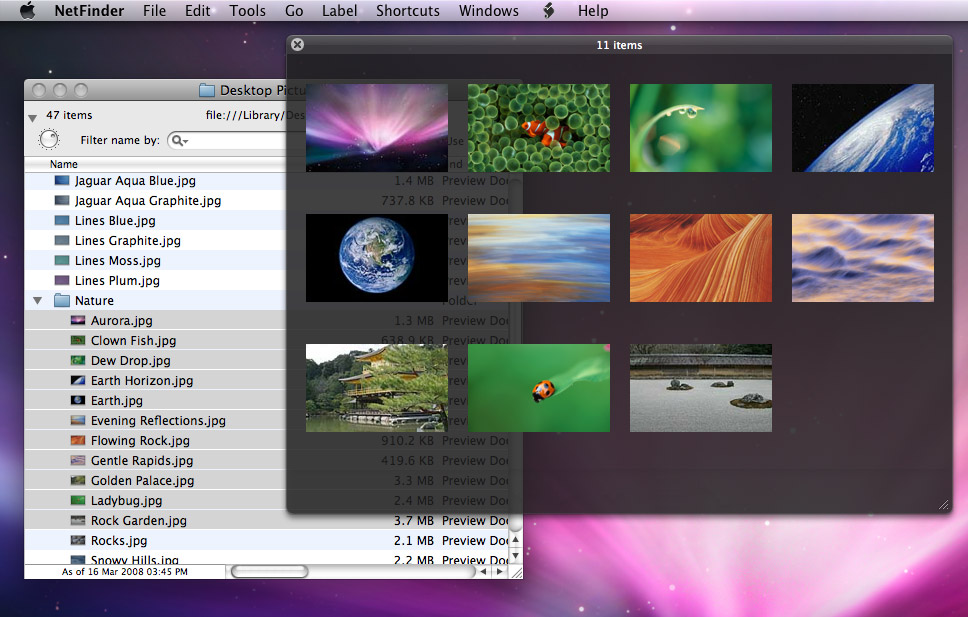The width and height of the screenshot is (968, 617).
Task: Click the script menu icon in menu bar
Action: 548,11
